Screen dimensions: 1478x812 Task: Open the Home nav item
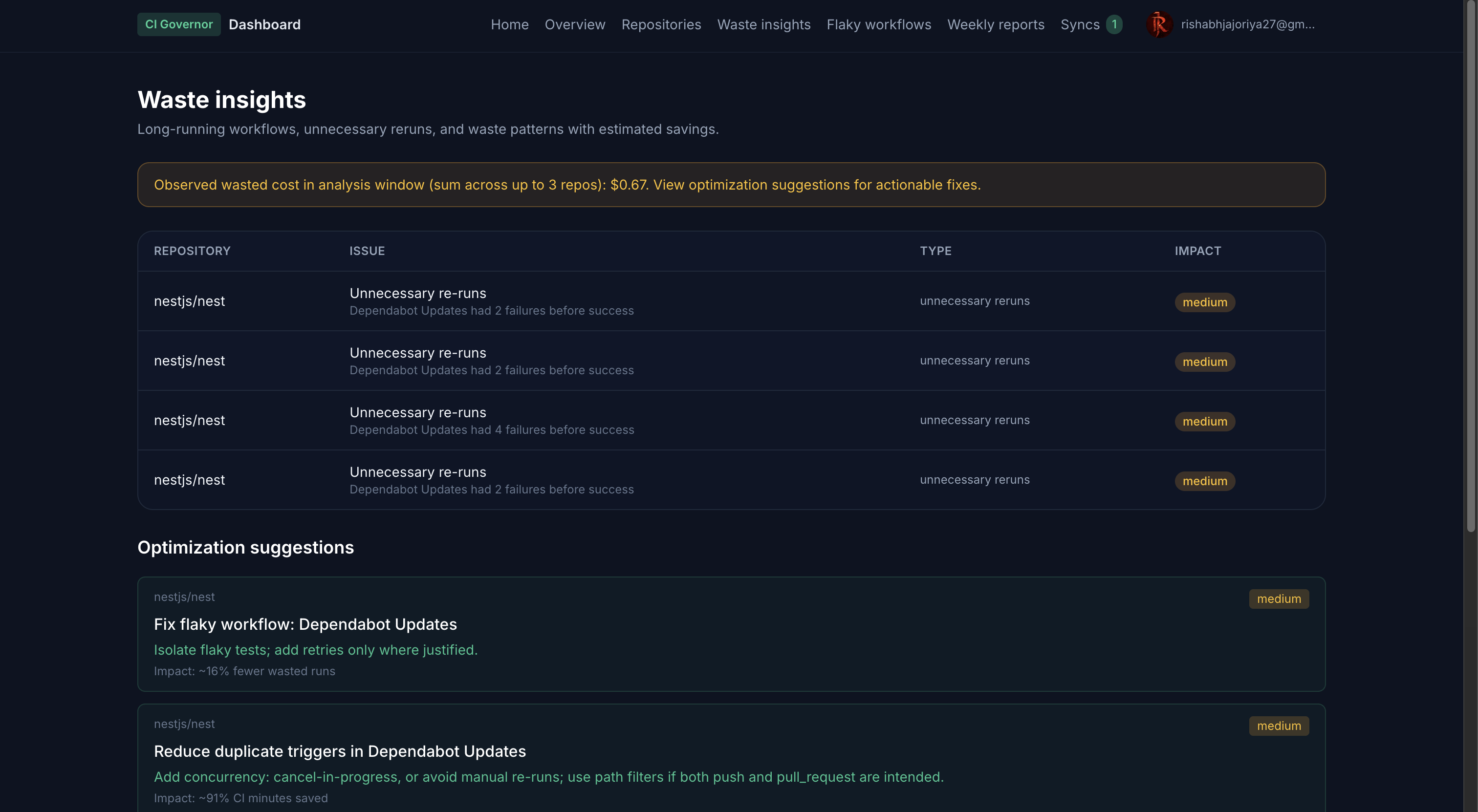(x=509, y=24)
